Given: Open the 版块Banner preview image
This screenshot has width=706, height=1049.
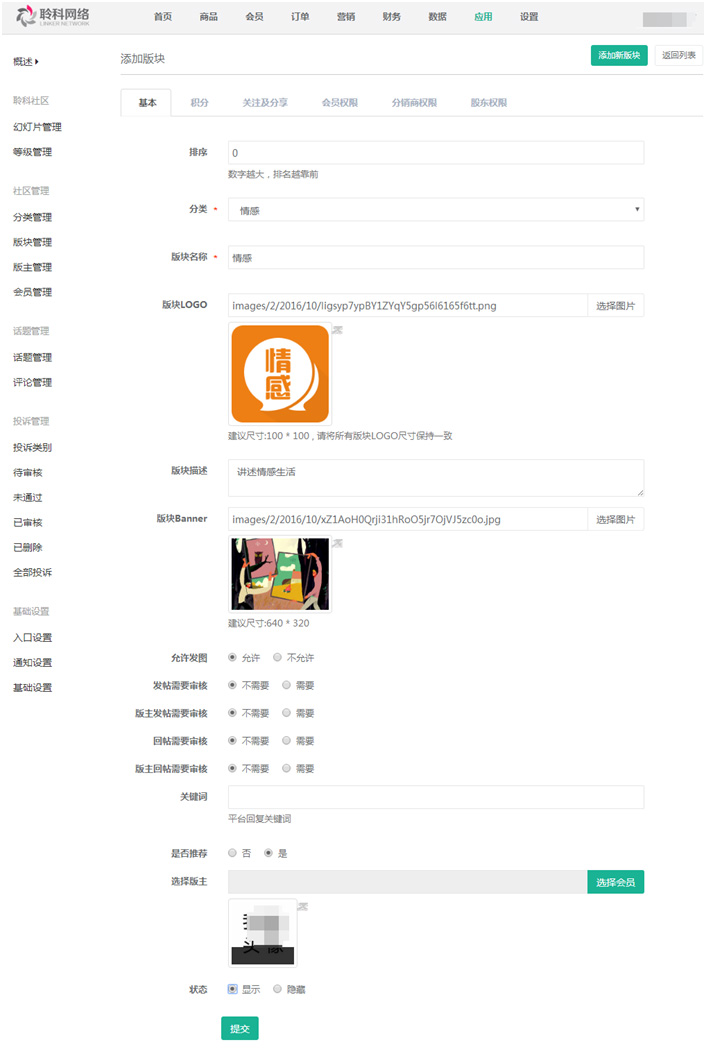Looking at the screenshot, I should click(x=280, y=574).
